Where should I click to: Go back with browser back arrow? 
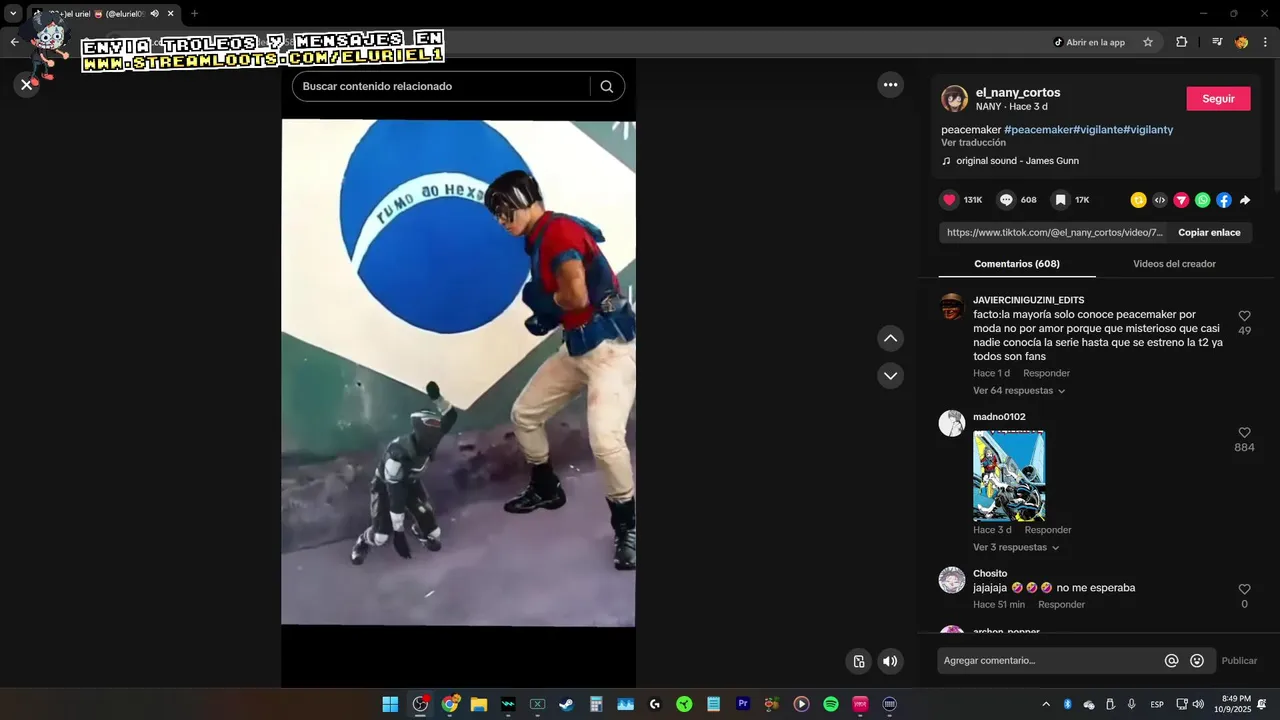pyautogui.click(x=14, y=42)
